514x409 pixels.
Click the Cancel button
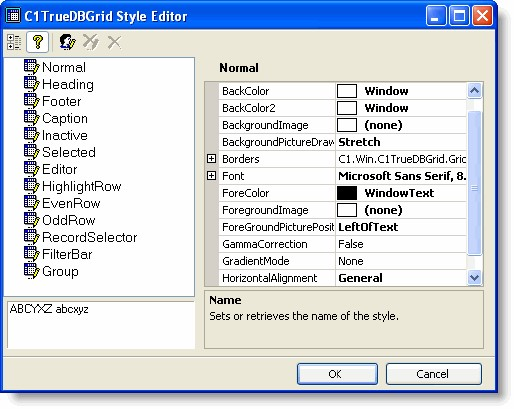click(x=433, y=374)
